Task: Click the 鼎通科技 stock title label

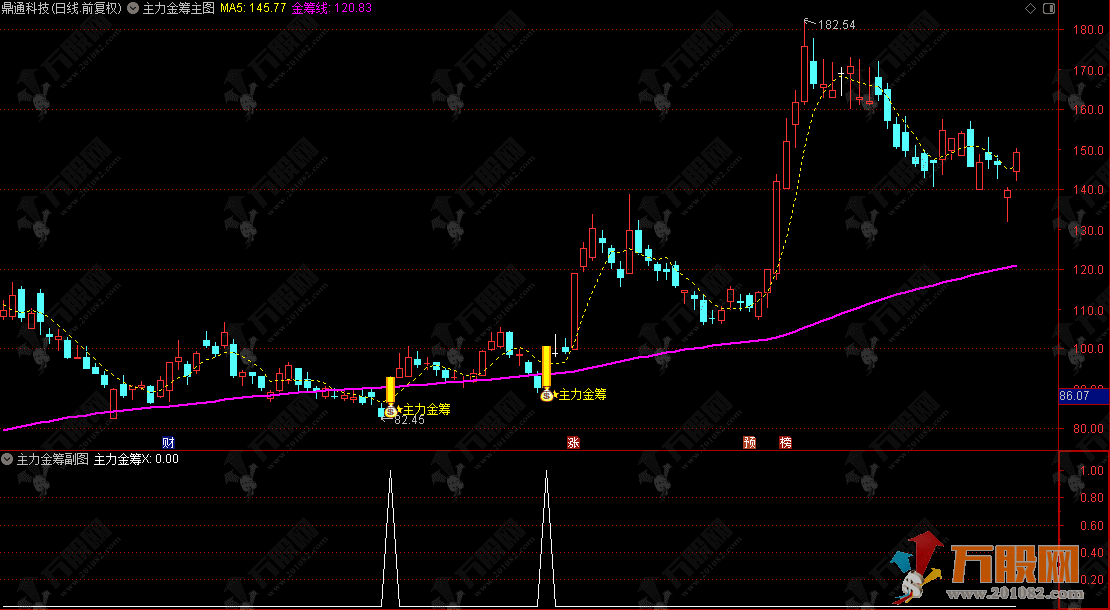Action: pos(28,8)
